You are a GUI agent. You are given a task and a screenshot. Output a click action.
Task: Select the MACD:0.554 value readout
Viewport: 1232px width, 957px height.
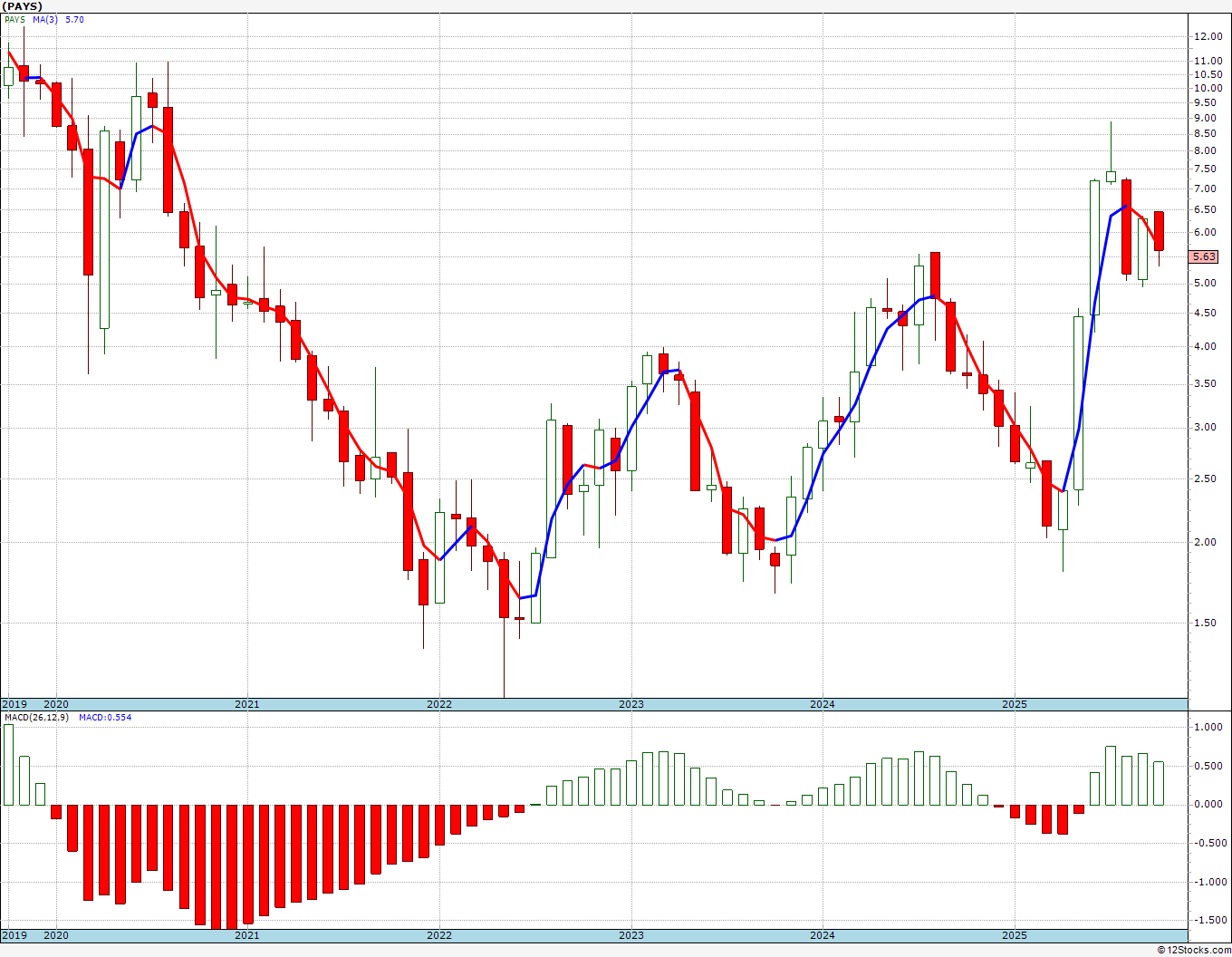[x=105, y=718]
